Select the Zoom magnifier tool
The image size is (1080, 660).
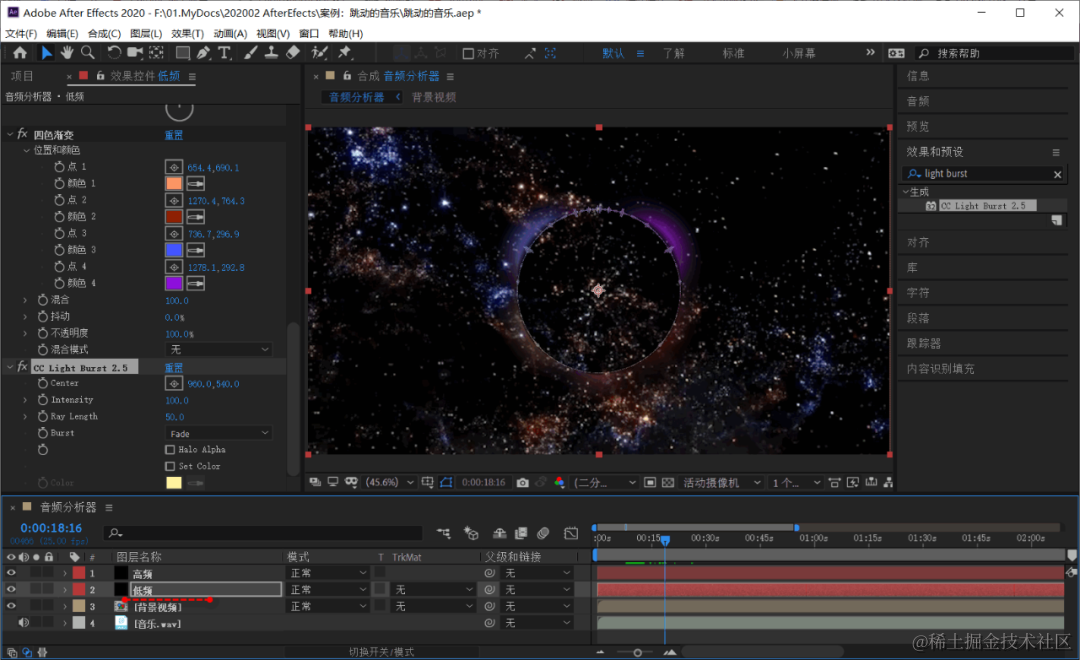[88, 53]
